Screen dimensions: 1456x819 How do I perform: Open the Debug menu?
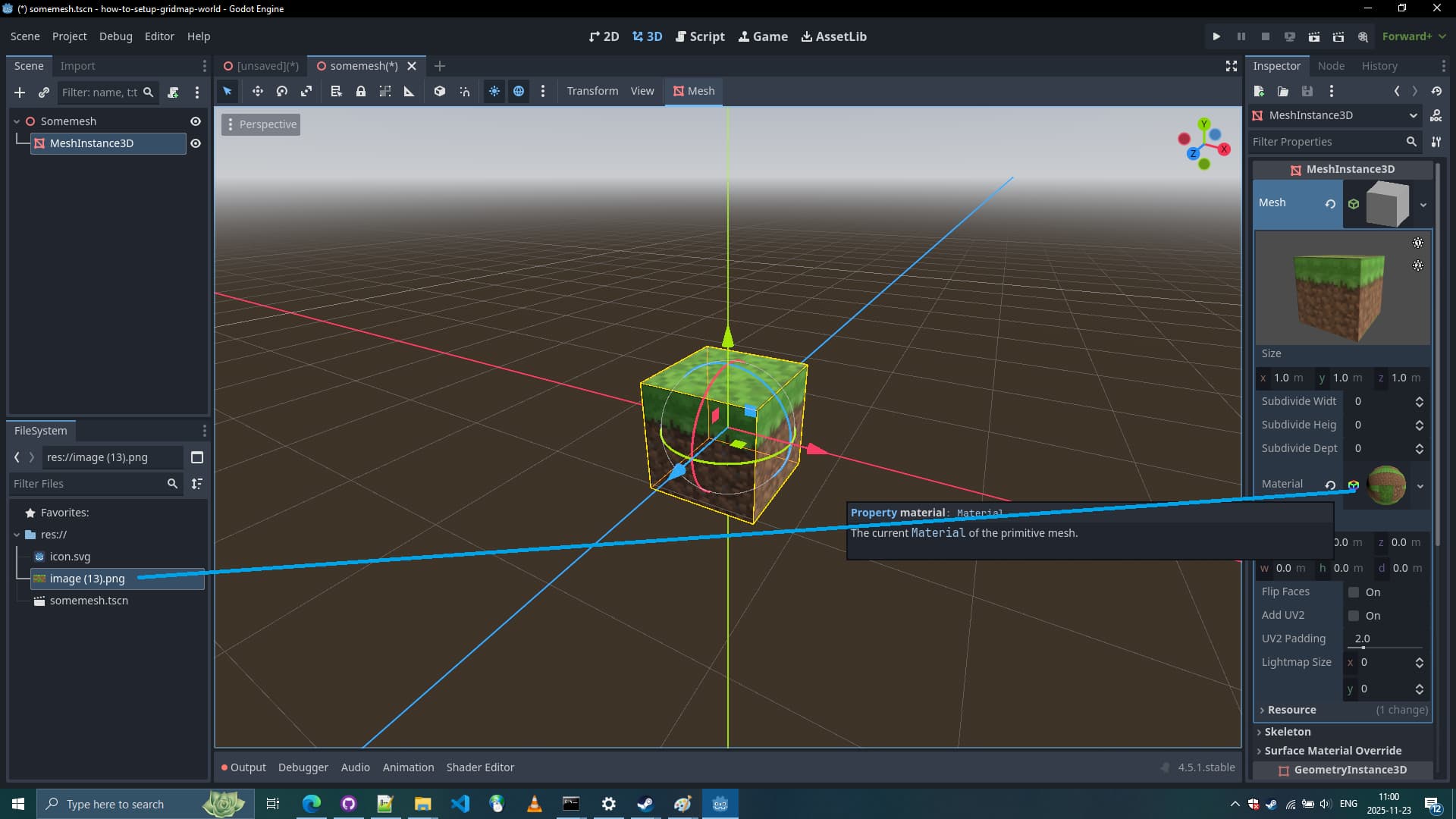[x=115, y=36]
